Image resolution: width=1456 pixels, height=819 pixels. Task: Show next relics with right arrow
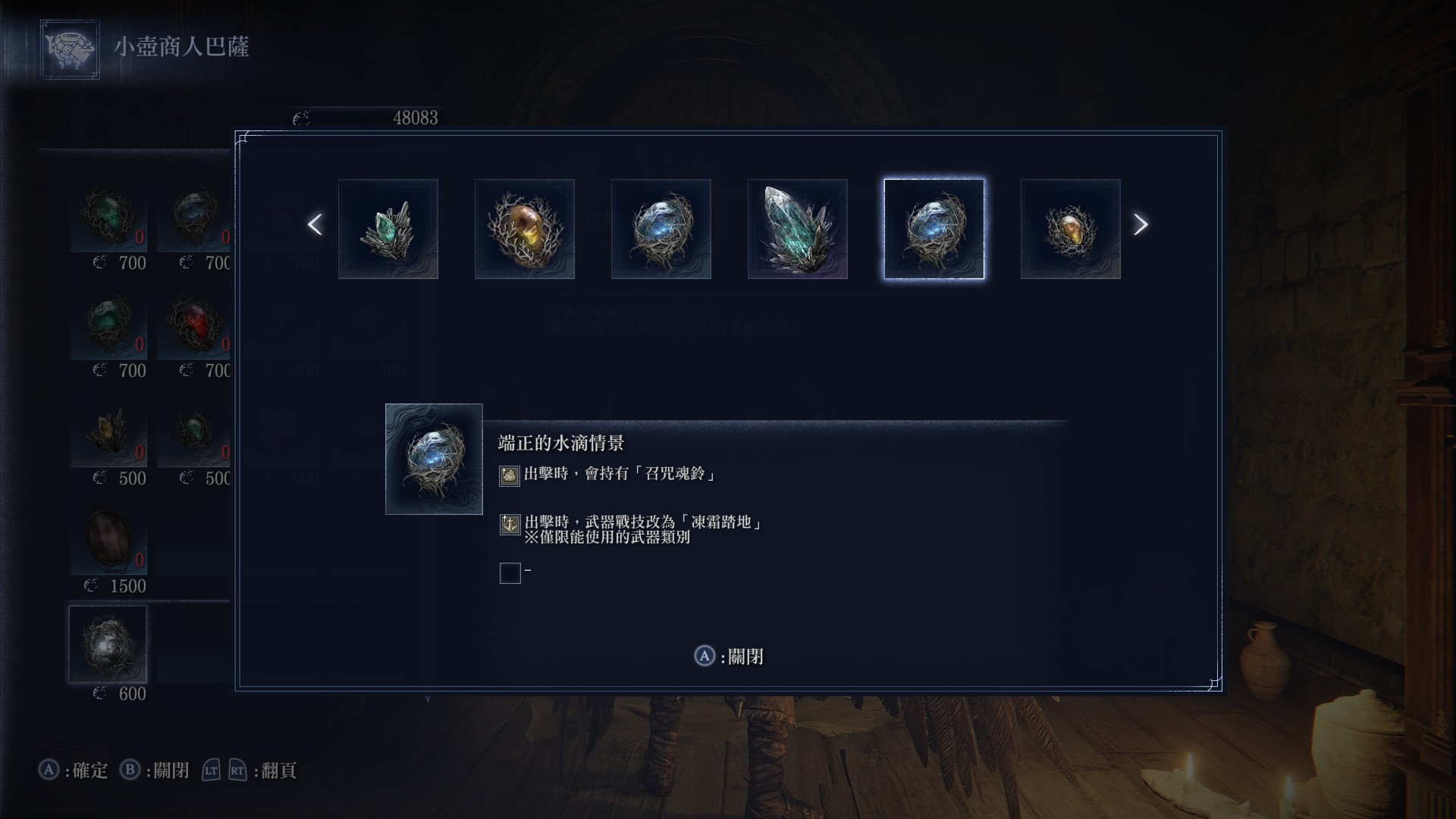coord(1141,224)
